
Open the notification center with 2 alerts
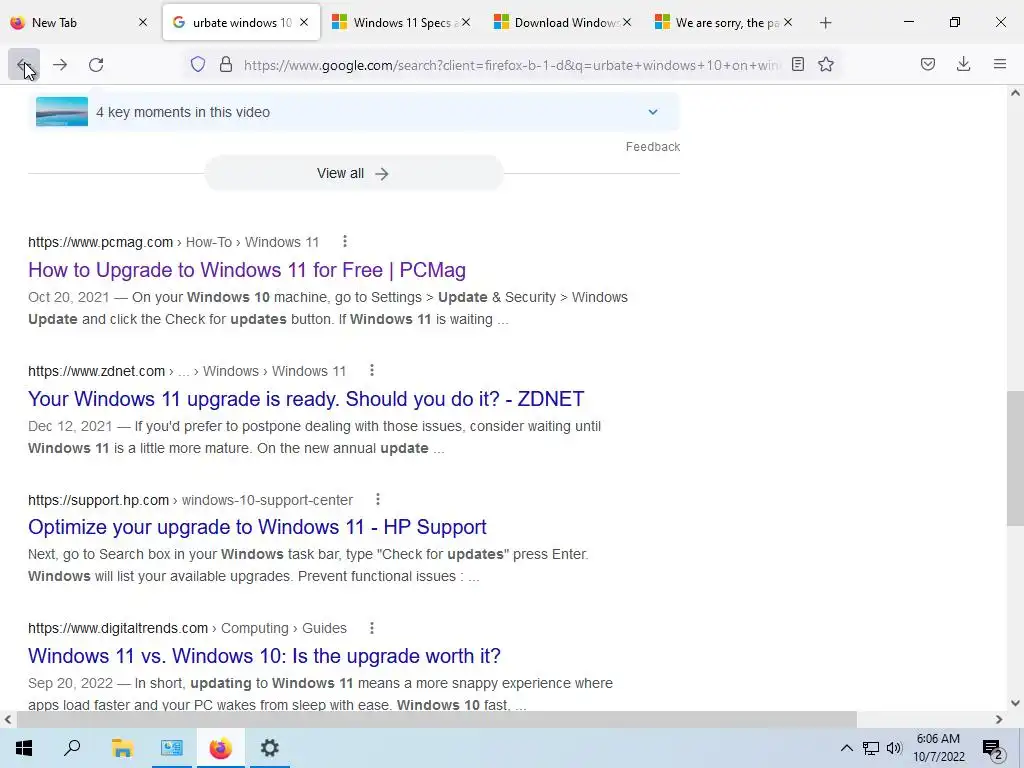tap(993, 749)
